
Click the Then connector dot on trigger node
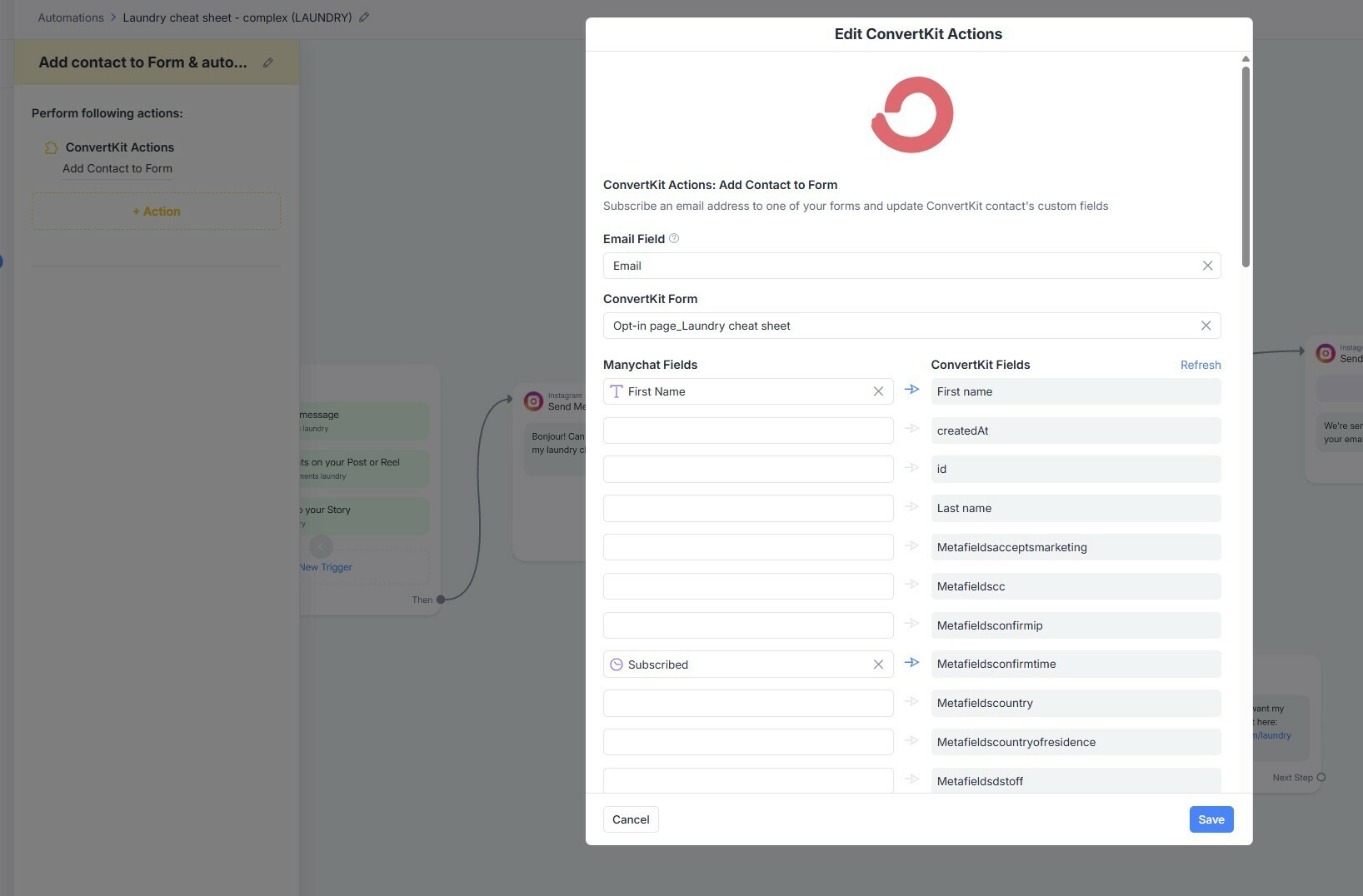click(x=441, y=600)
